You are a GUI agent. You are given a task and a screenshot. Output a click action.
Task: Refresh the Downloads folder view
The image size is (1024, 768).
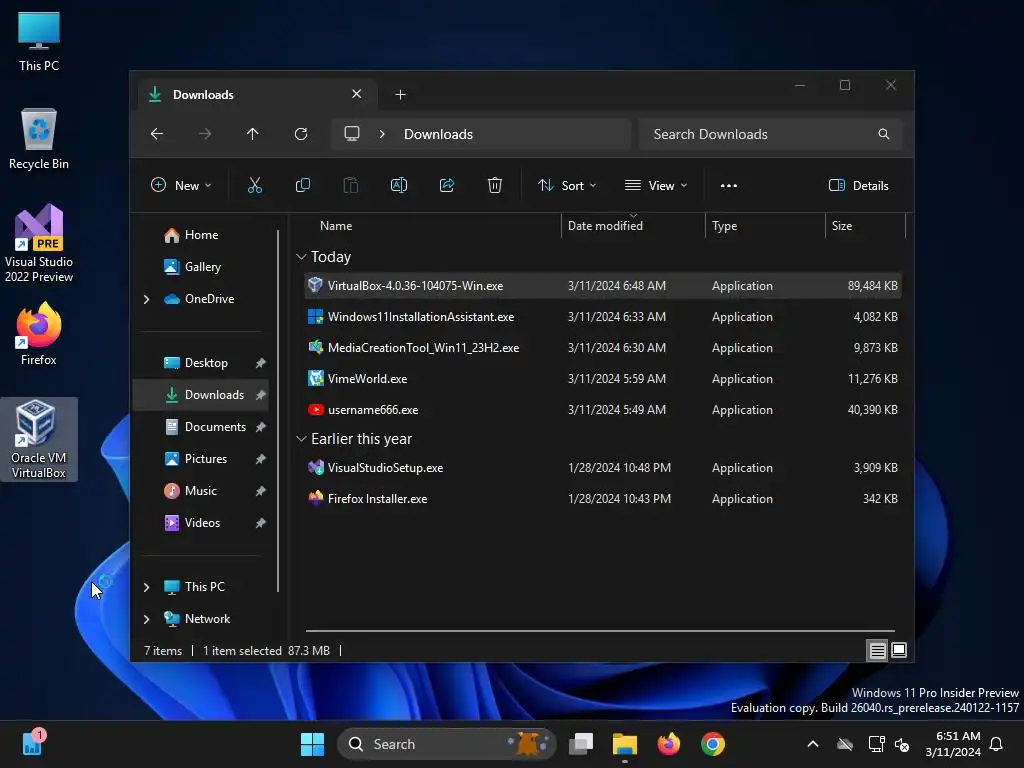pos(300,134)
